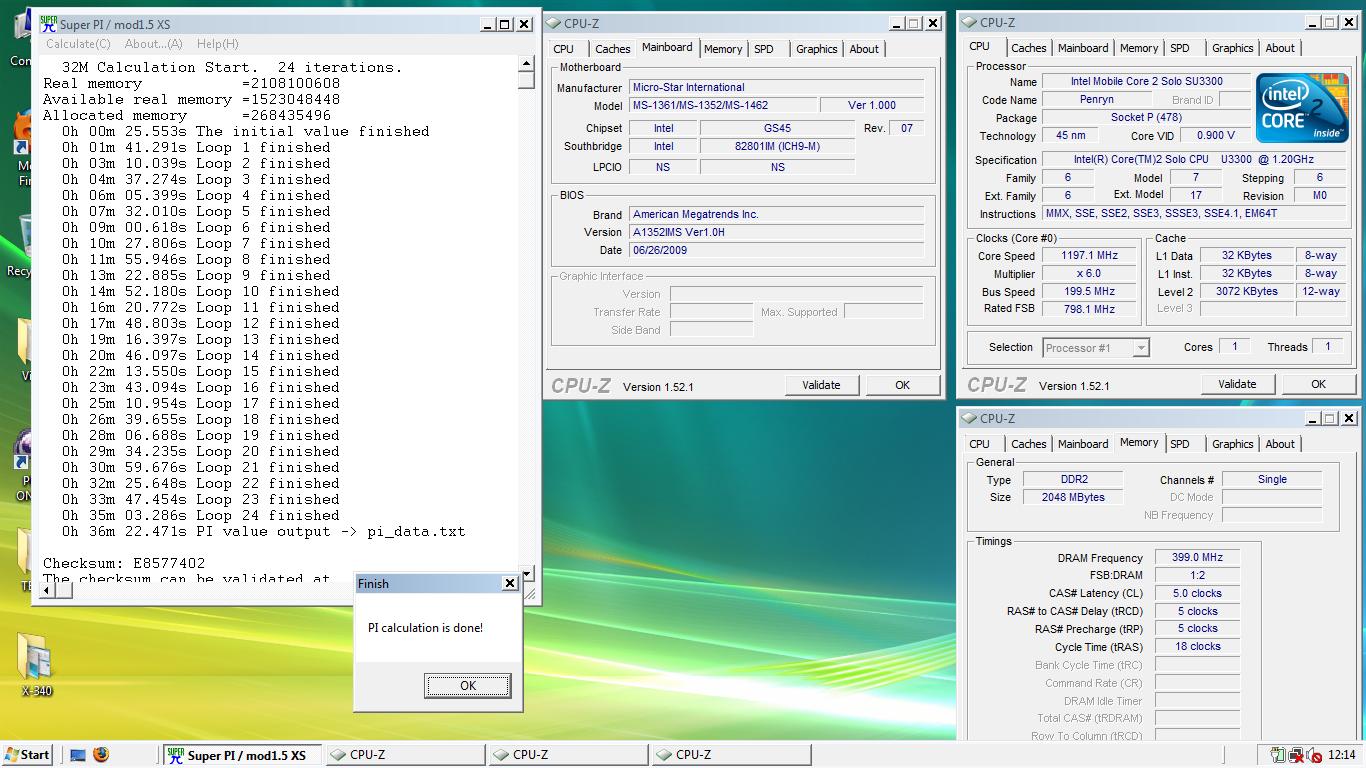
Task: Open the power plug tray icon
Action: (1278, 755)
